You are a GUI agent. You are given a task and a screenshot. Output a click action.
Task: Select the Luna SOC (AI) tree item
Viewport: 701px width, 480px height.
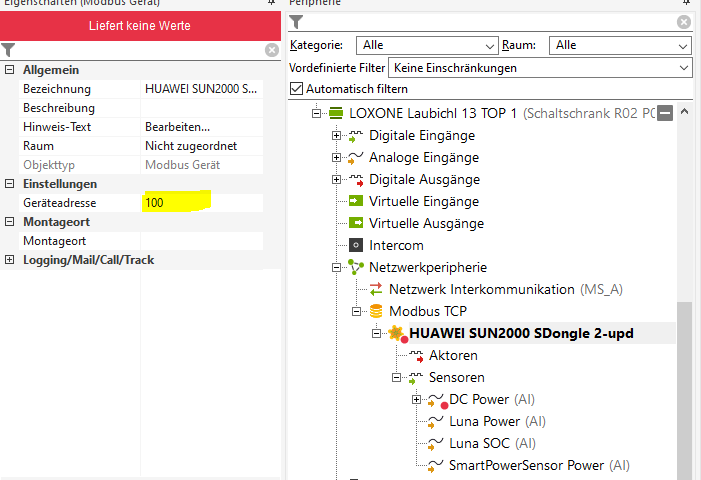(492, 443)
